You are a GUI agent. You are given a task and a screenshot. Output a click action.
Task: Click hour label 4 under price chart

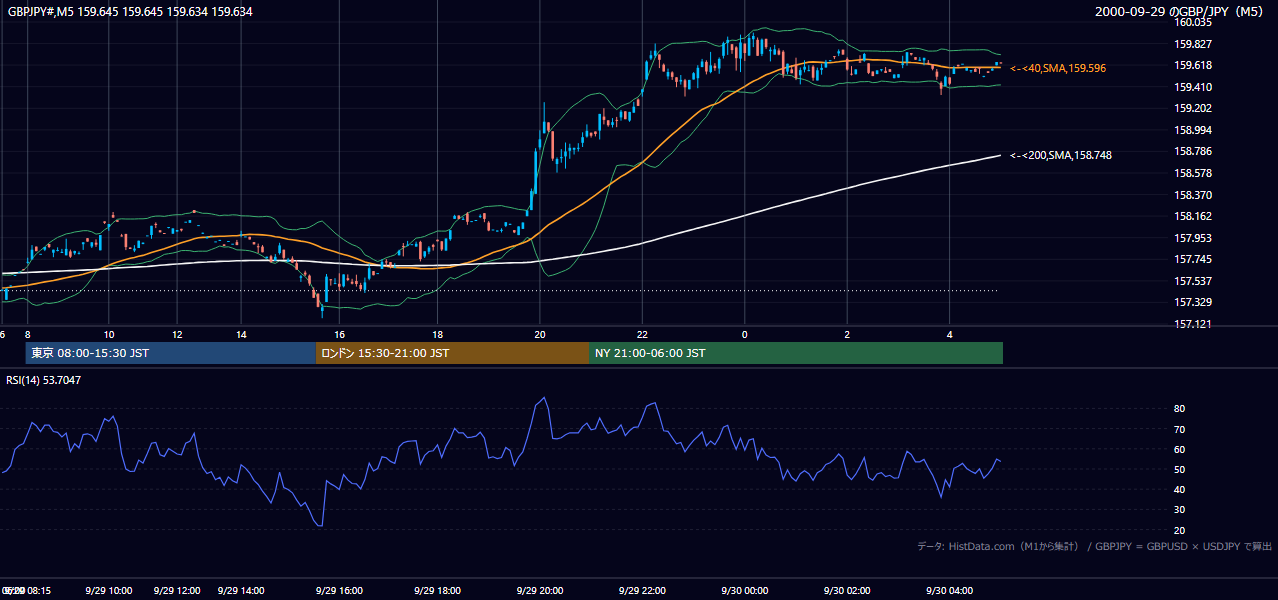[x=949, y=335]
